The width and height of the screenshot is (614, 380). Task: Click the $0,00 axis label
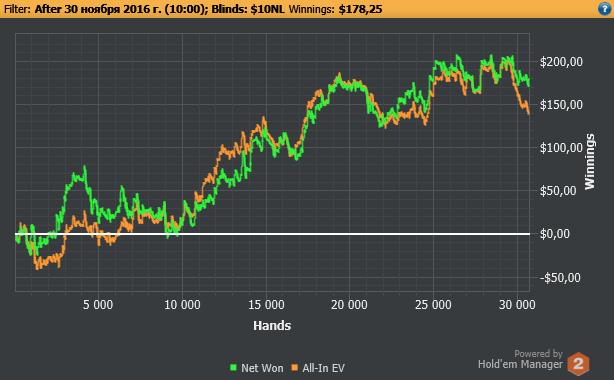(555, 234)
